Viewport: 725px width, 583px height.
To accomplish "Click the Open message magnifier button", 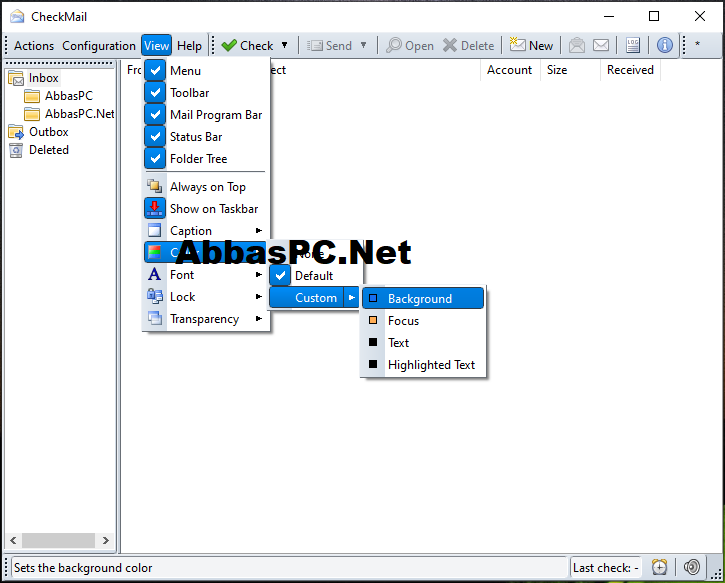I will click(410, 46).
